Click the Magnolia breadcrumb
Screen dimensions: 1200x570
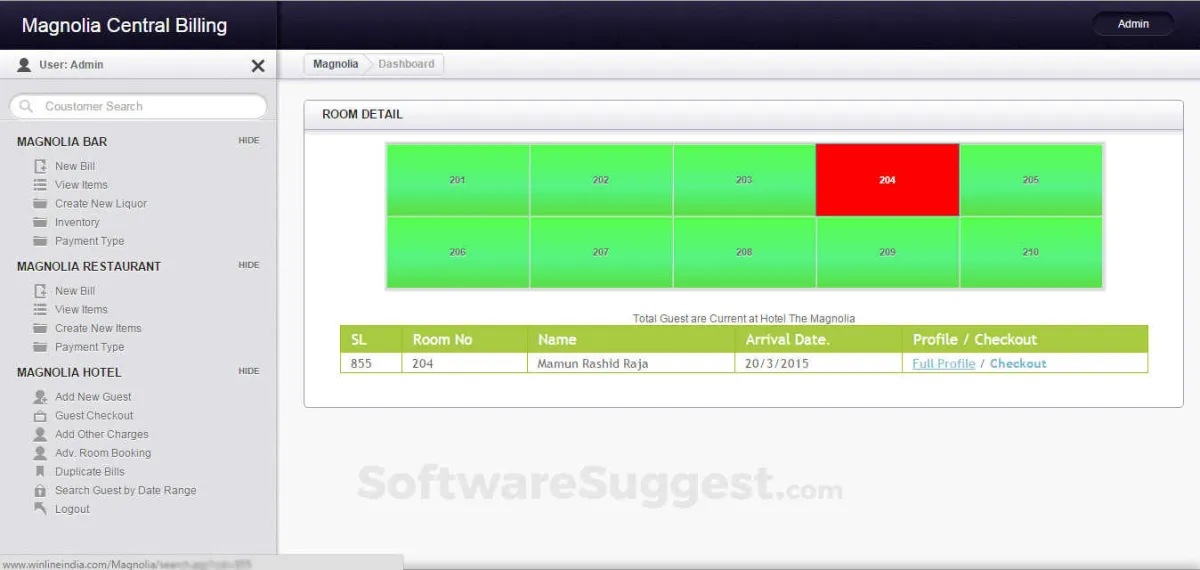335,64
